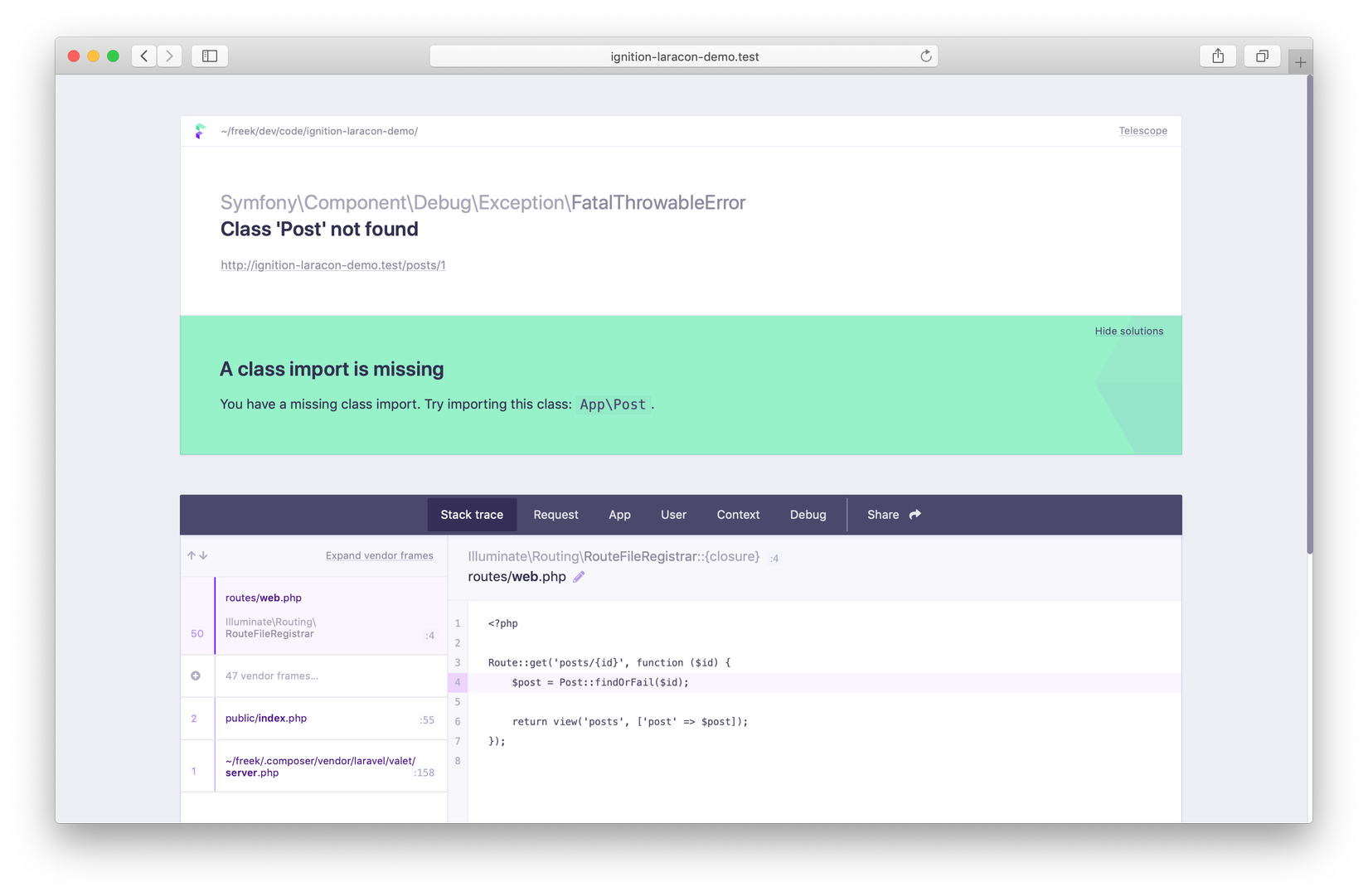Click the FatalThrowableError exception class name
1368x896 pixels.
[658, 202]
